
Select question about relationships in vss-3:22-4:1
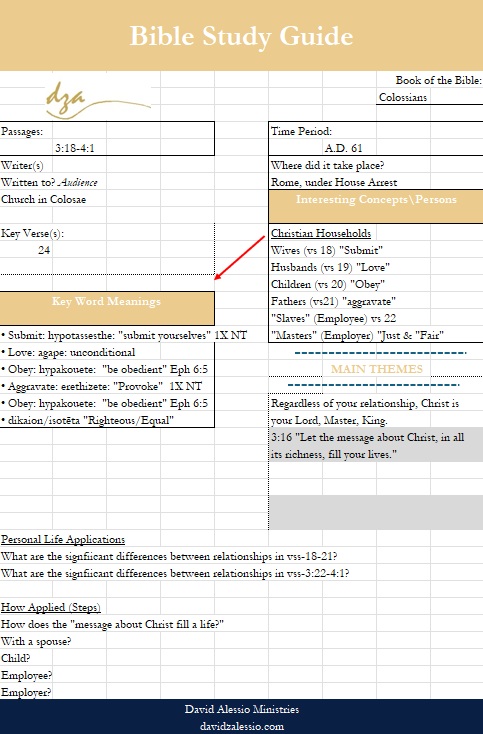click(175, 573)
